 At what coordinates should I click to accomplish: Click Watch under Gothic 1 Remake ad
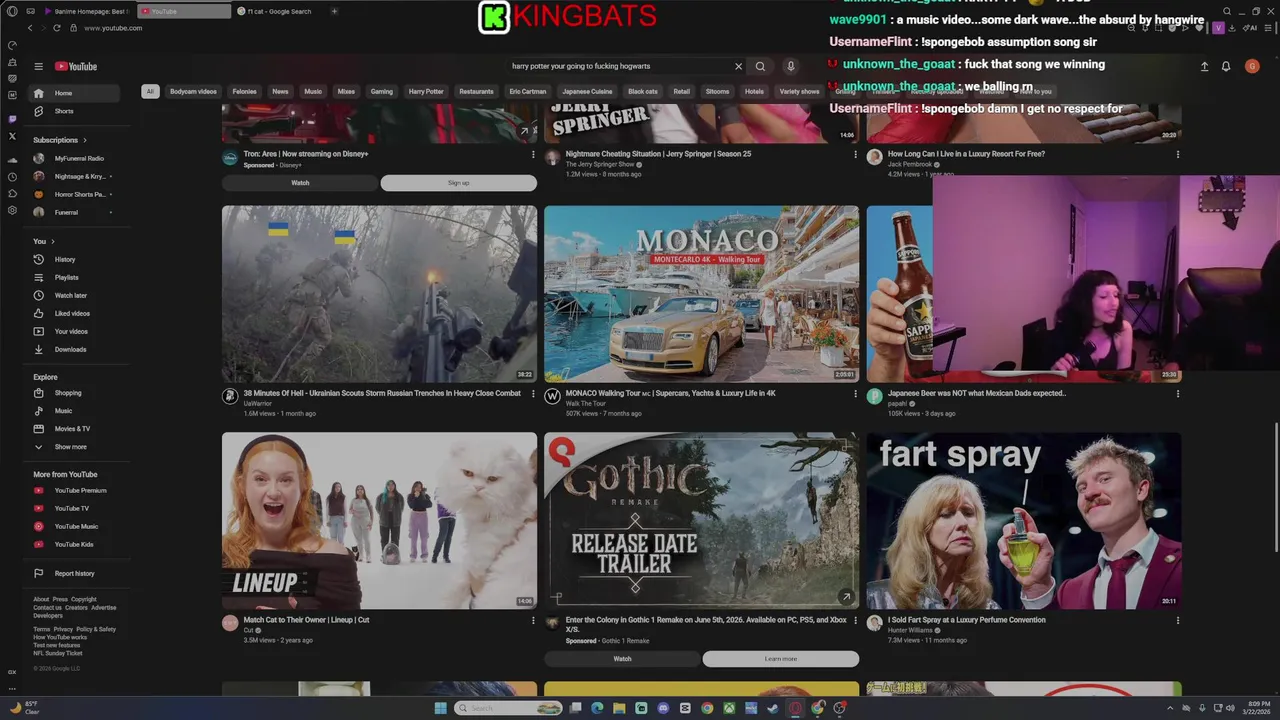622,659
